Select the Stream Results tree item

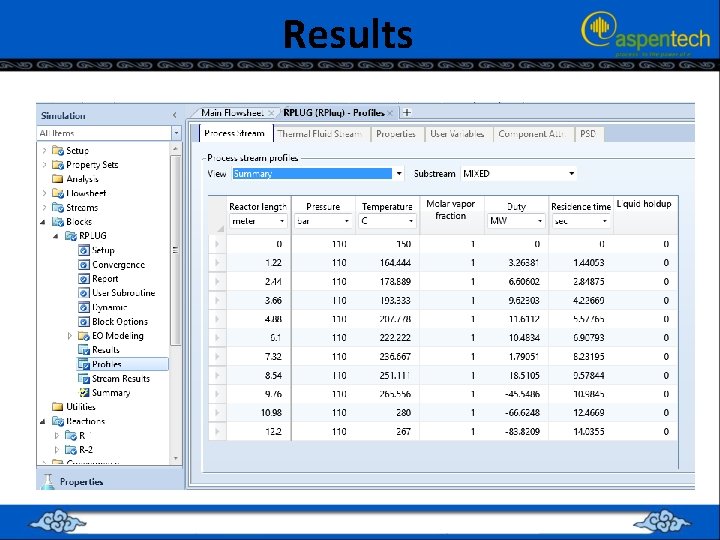click(121, 378)
